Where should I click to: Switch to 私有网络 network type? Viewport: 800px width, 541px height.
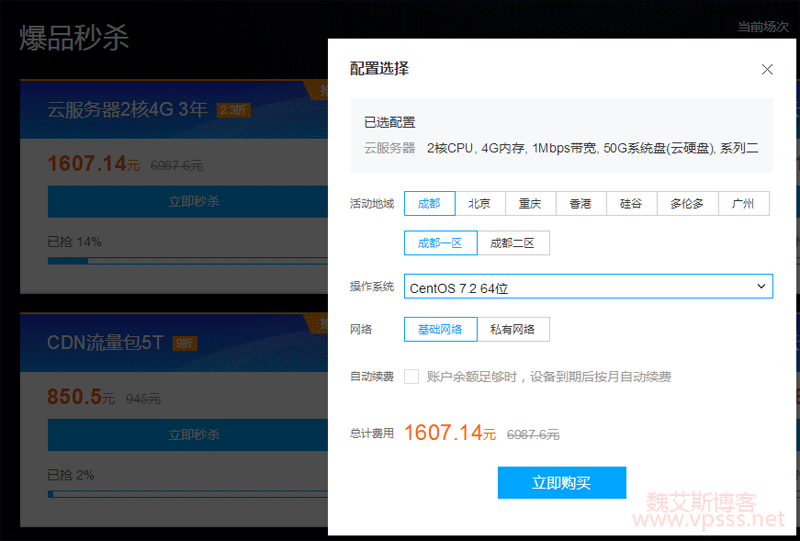coord(512,329)
